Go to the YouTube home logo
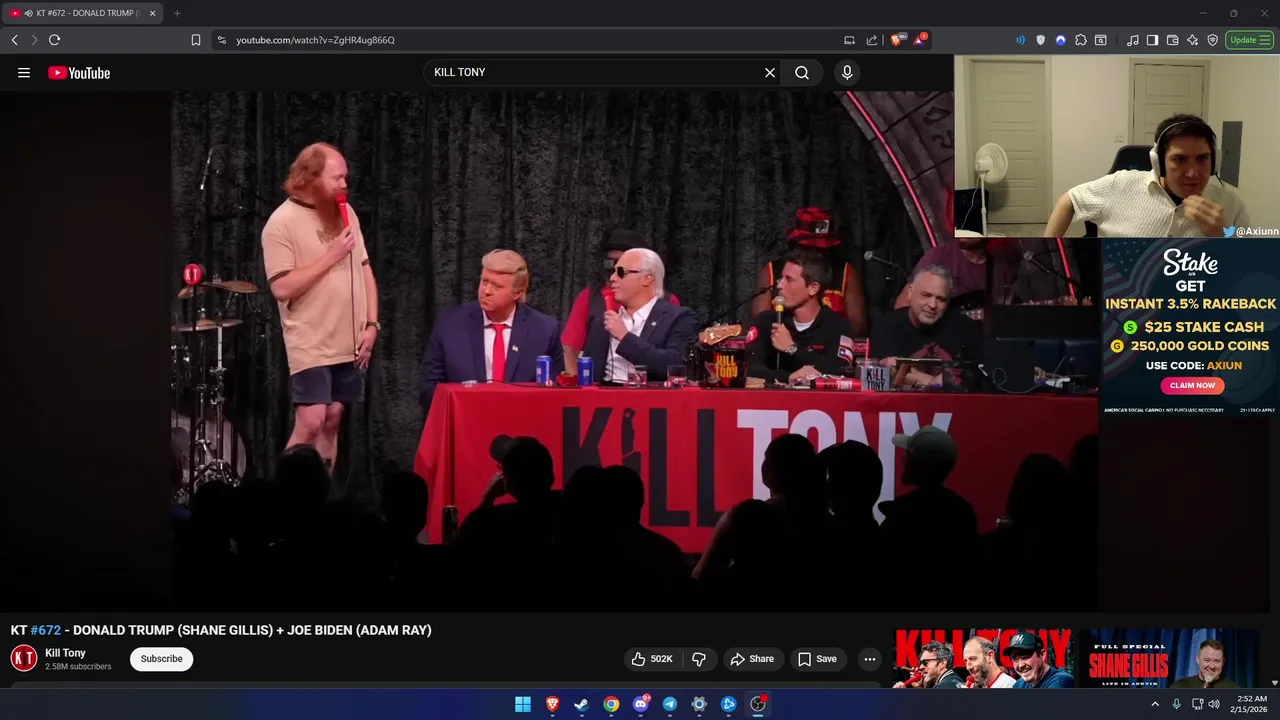The image size is (1280, 720). click(x=79, y=73)
